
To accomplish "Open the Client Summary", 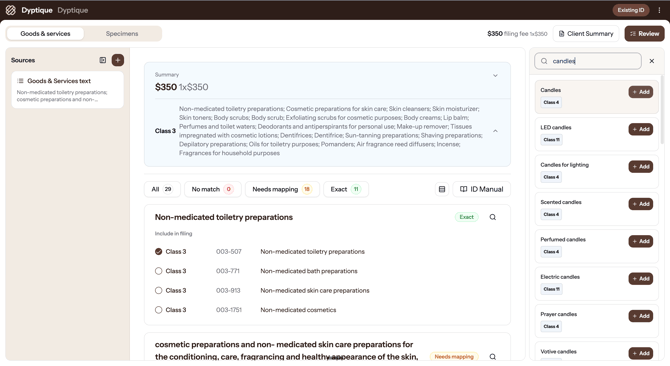I will pos(586,34).
